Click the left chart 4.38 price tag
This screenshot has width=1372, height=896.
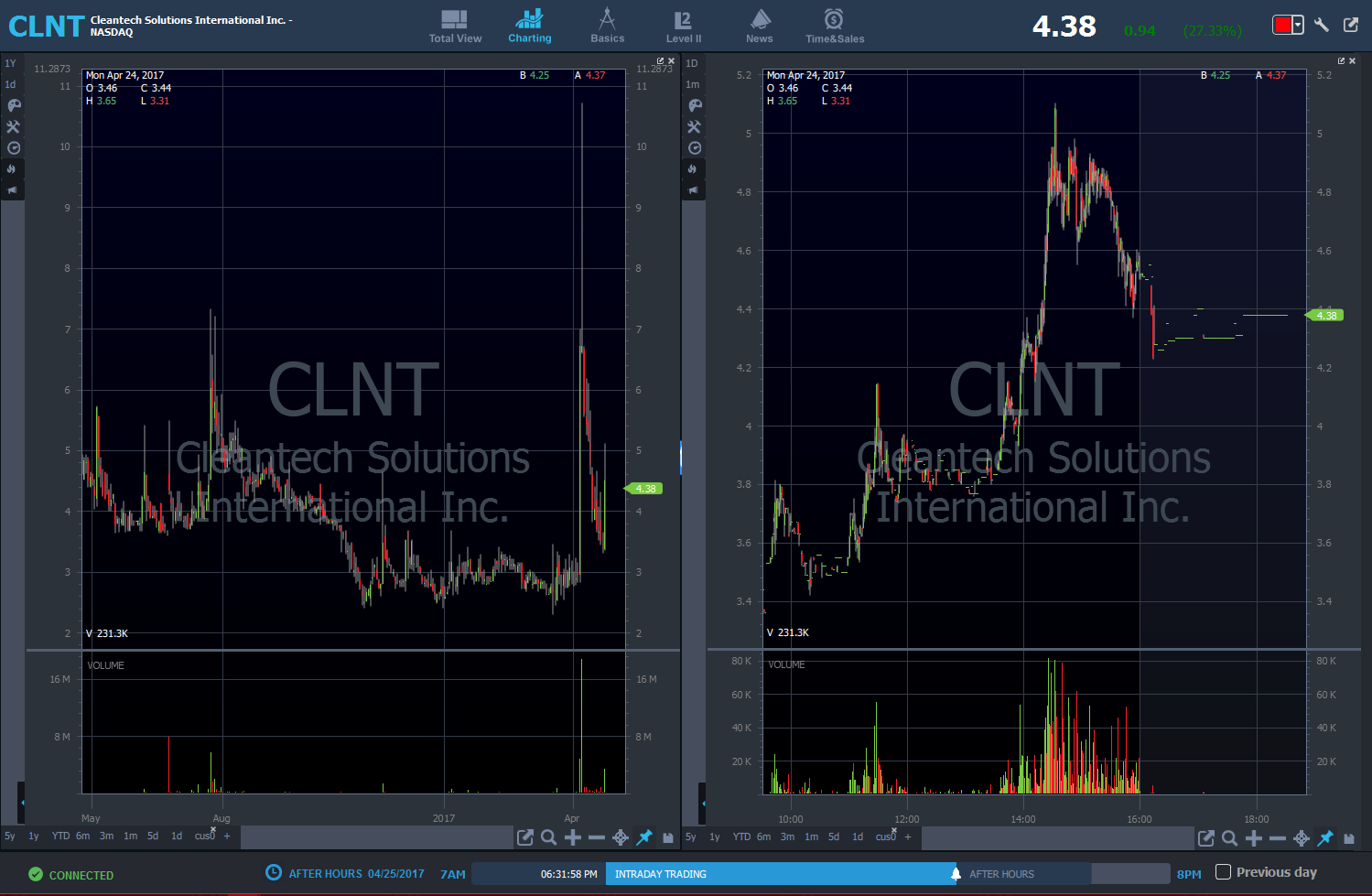pos(643,489)
